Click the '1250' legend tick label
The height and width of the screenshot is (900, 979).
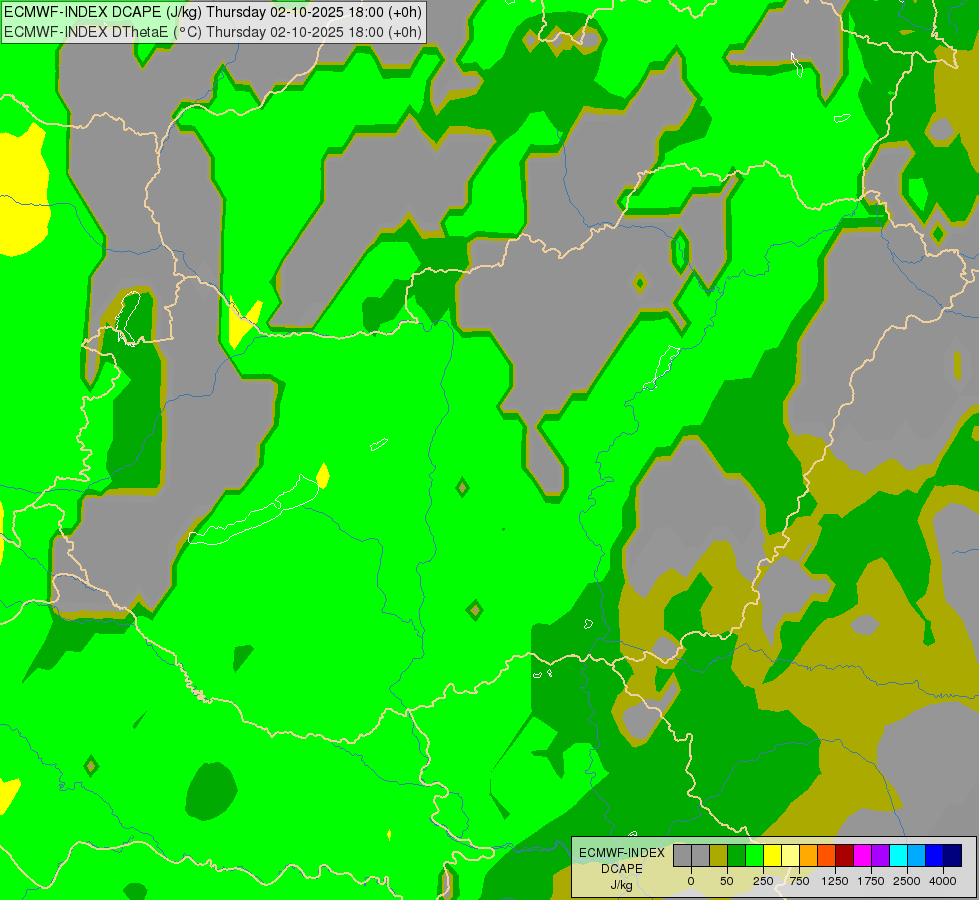pyautogui.click(x=835, y=881)
